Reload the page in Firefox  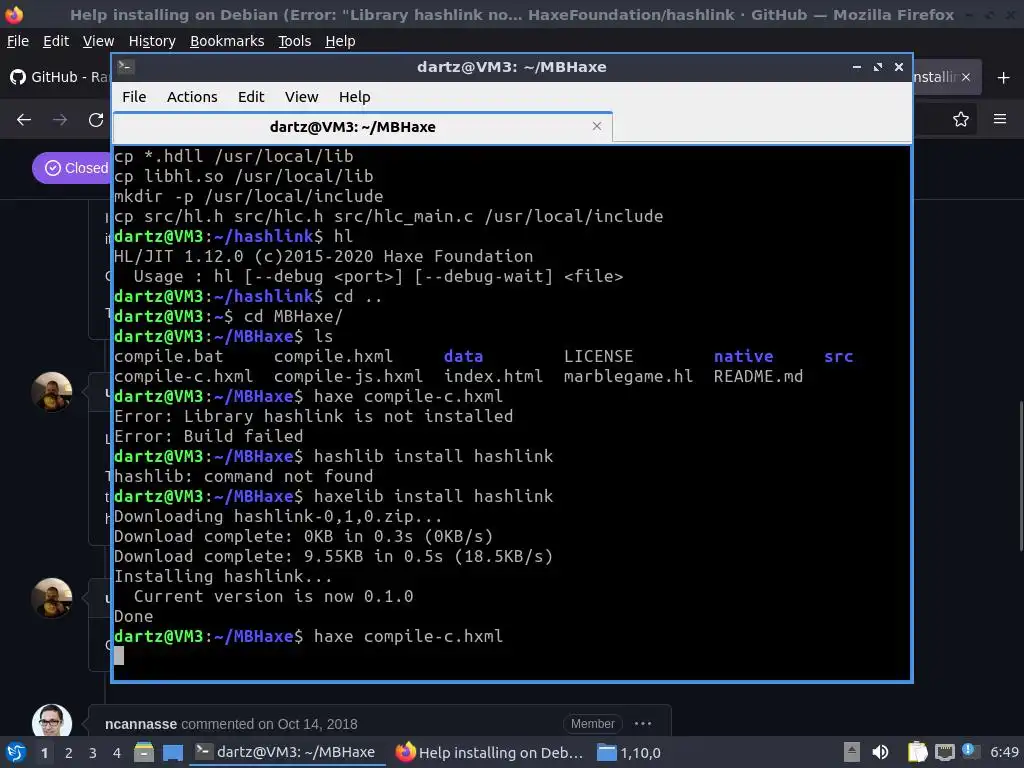click(x=96, y=120)
